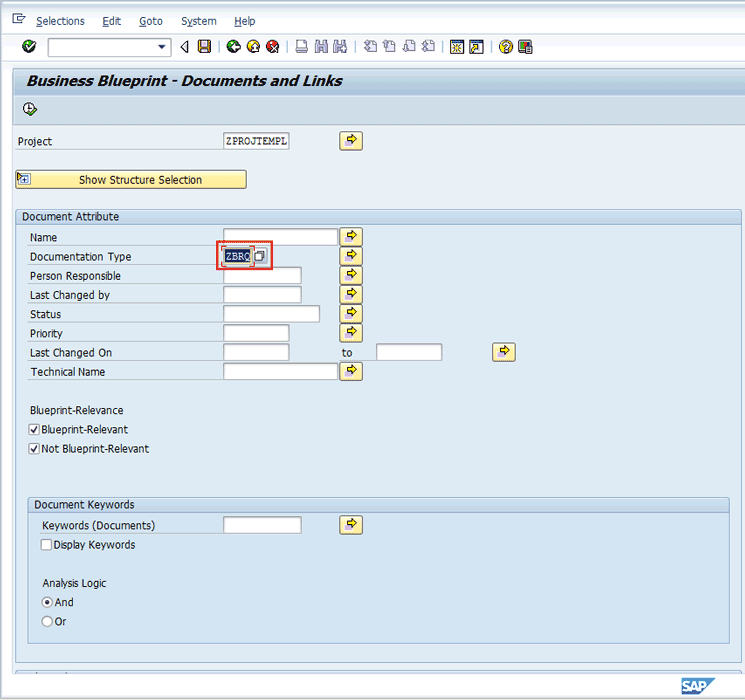
Task: Click the Status input field
Action: tap(271, 314)
